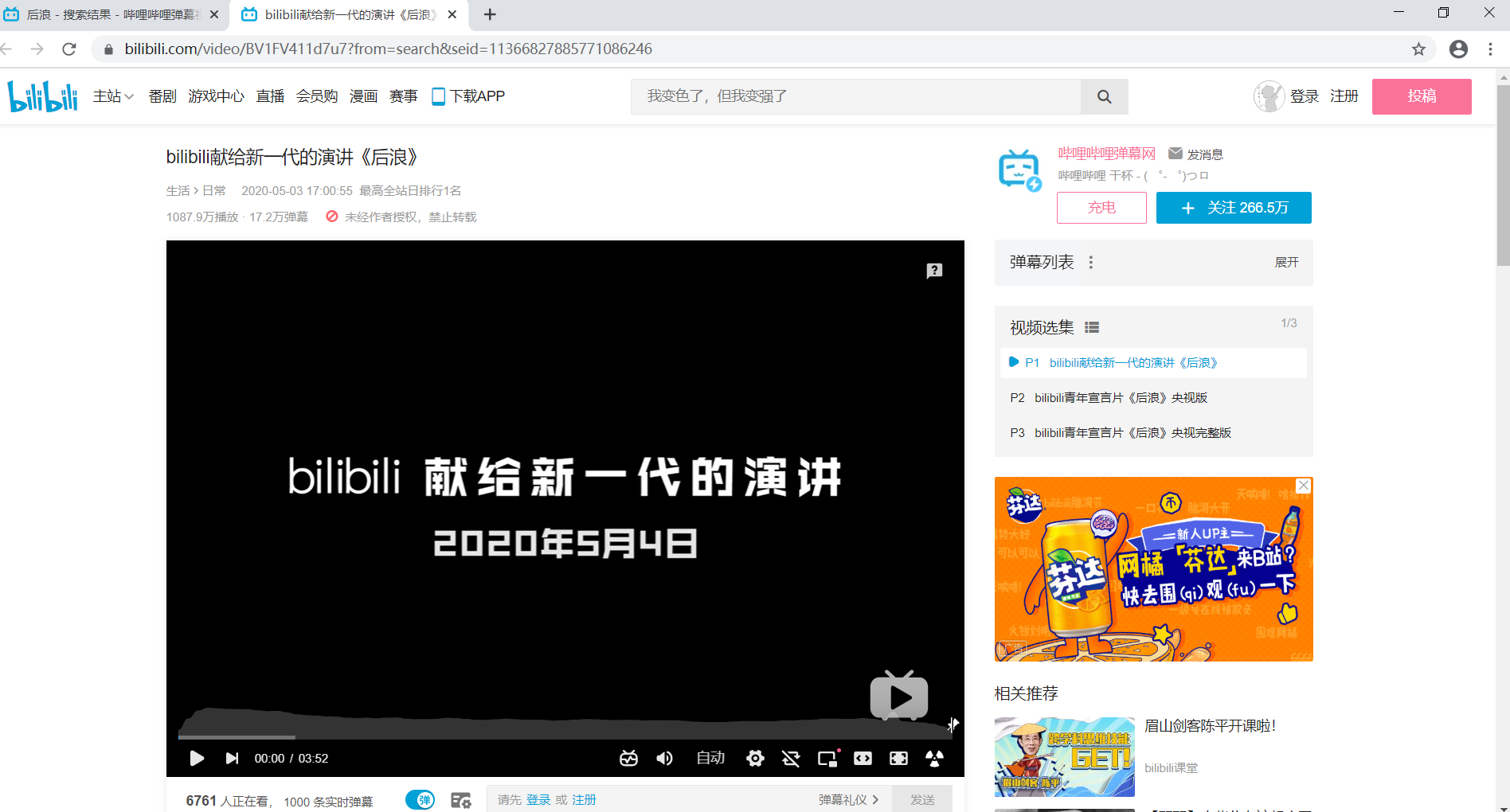Click the send message envelope icon
The width and height of the screenshot is (1510, 812).
pyautogui.click(x=1176, y=154)
